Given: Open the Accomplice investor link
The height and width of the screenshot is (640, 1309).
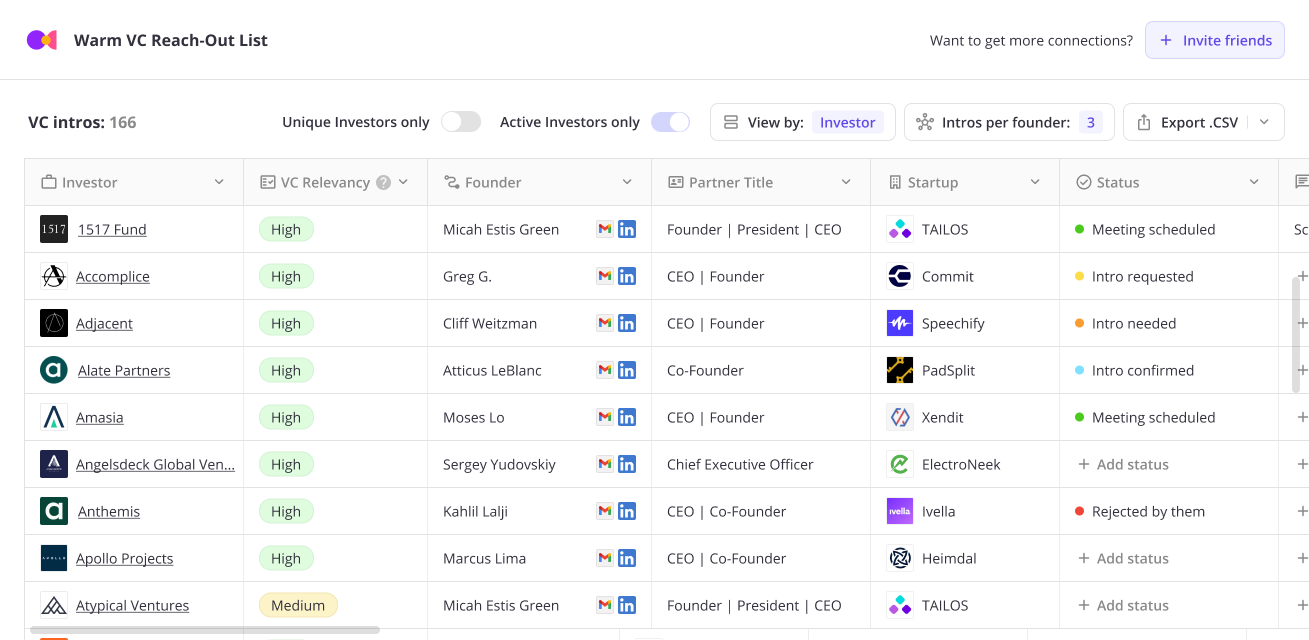Looking at the screenshot, I should coord(113,276).
